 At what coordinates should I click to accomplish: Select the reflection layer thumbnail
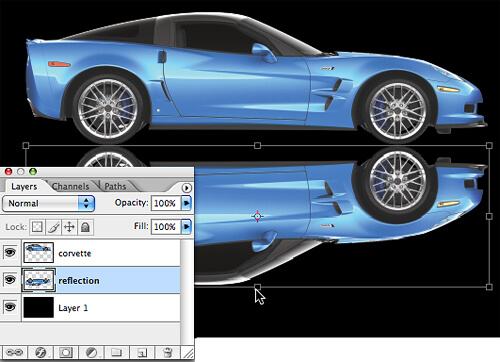tap(38, 280)
